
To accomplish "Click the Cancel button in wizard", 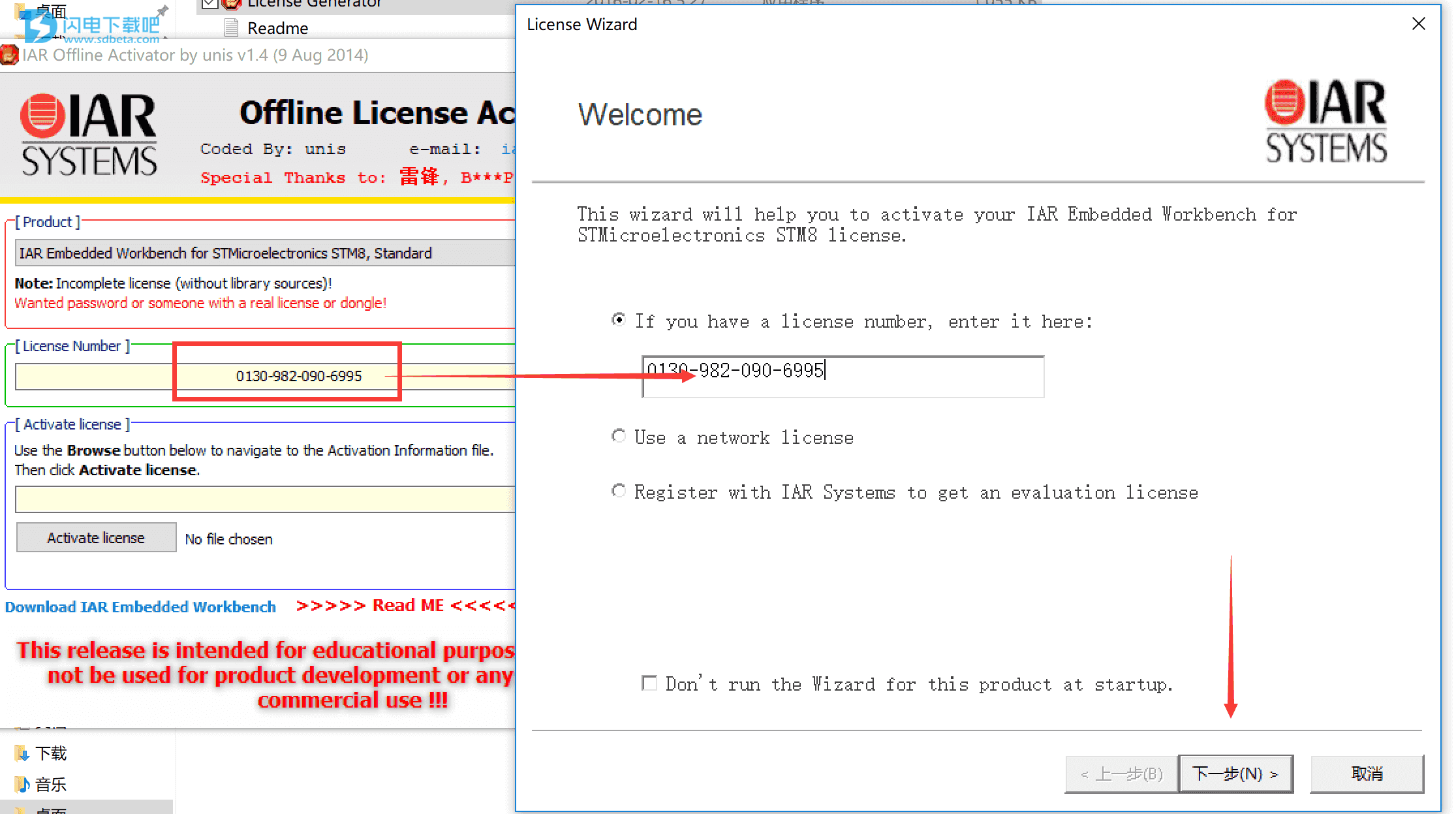I will click(x=1367, y=774).
